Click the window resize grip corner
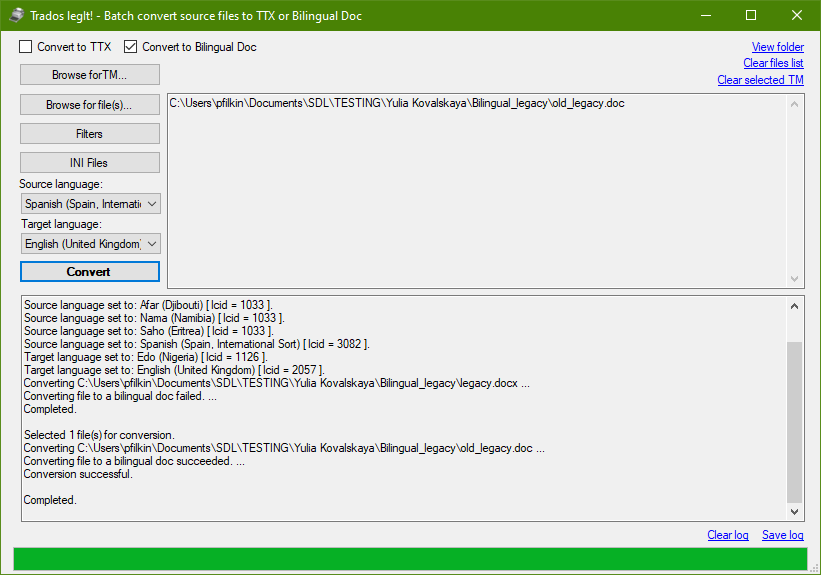The image size is (821, 575). tap(815, 569)
